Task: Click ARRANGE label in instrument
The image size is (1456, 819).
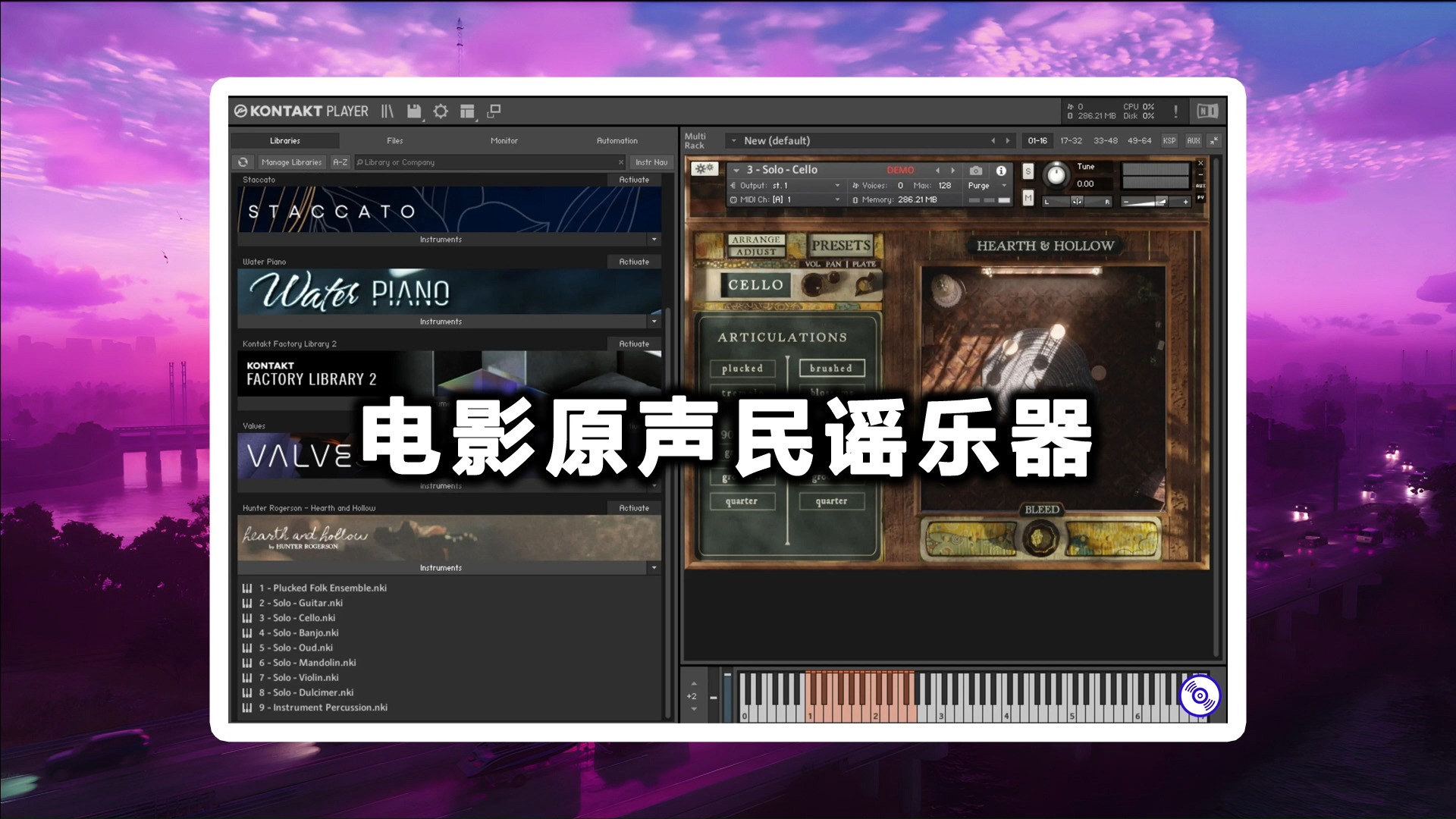Action: (x=756, y=240)
